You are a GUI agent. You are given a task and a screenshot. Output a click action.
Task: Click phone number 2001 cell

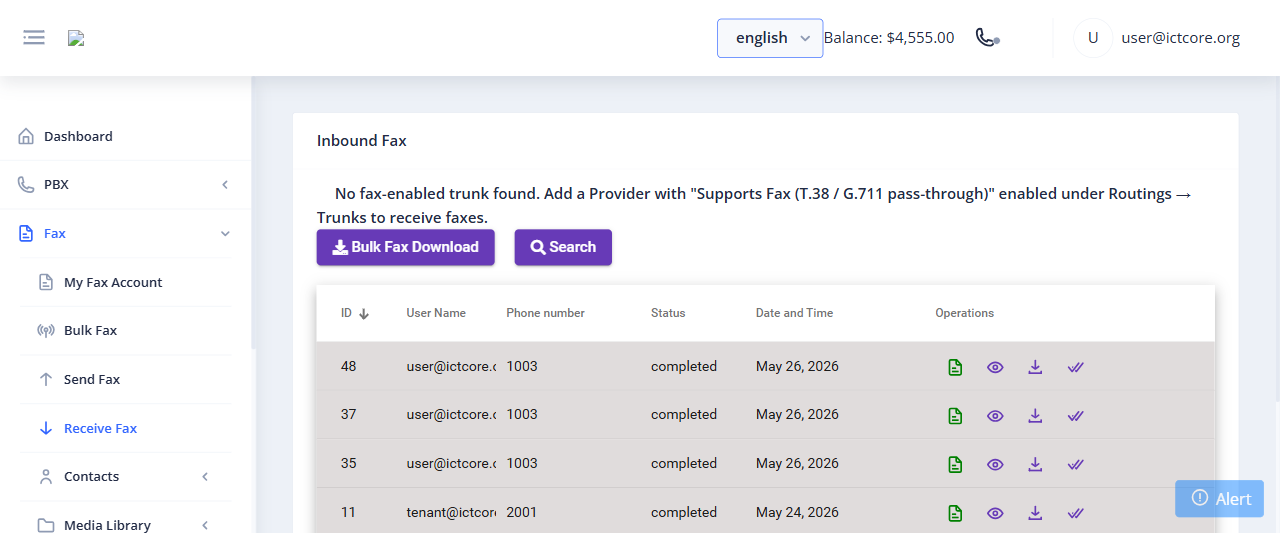pyautogui.click(x=522, y=512)
